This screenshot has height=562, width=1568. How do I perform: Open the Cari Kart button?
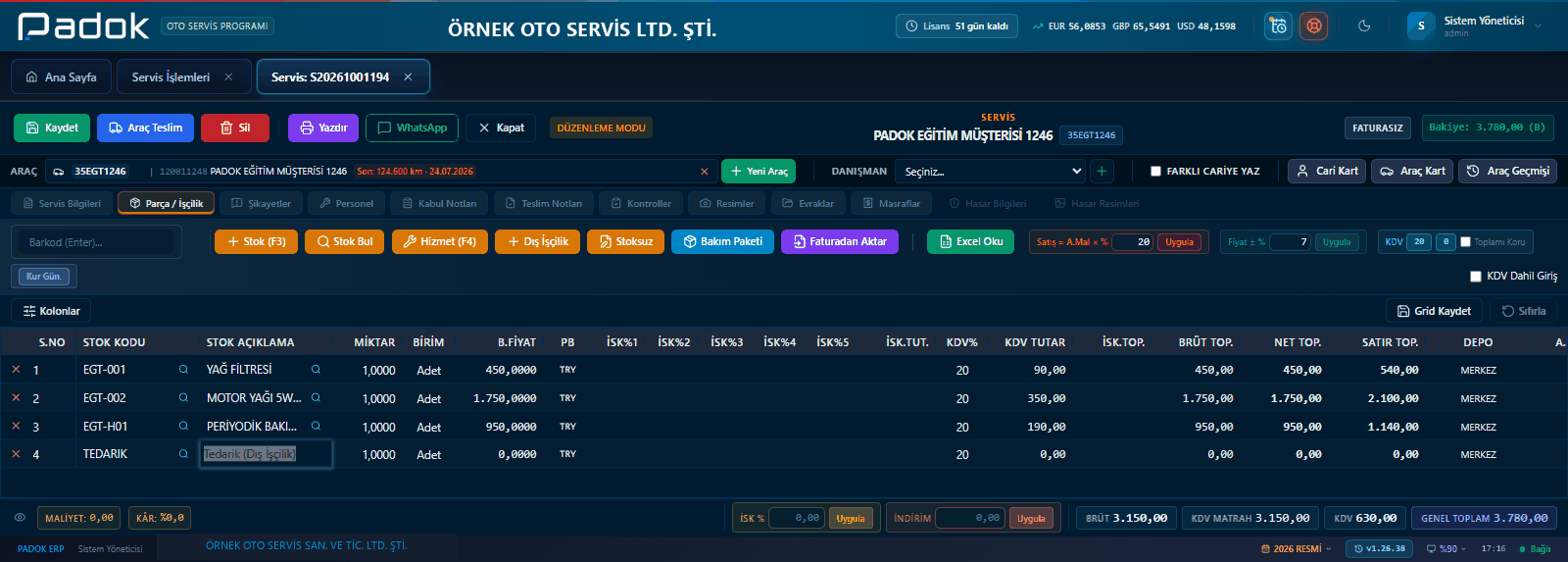point(1327,171)
